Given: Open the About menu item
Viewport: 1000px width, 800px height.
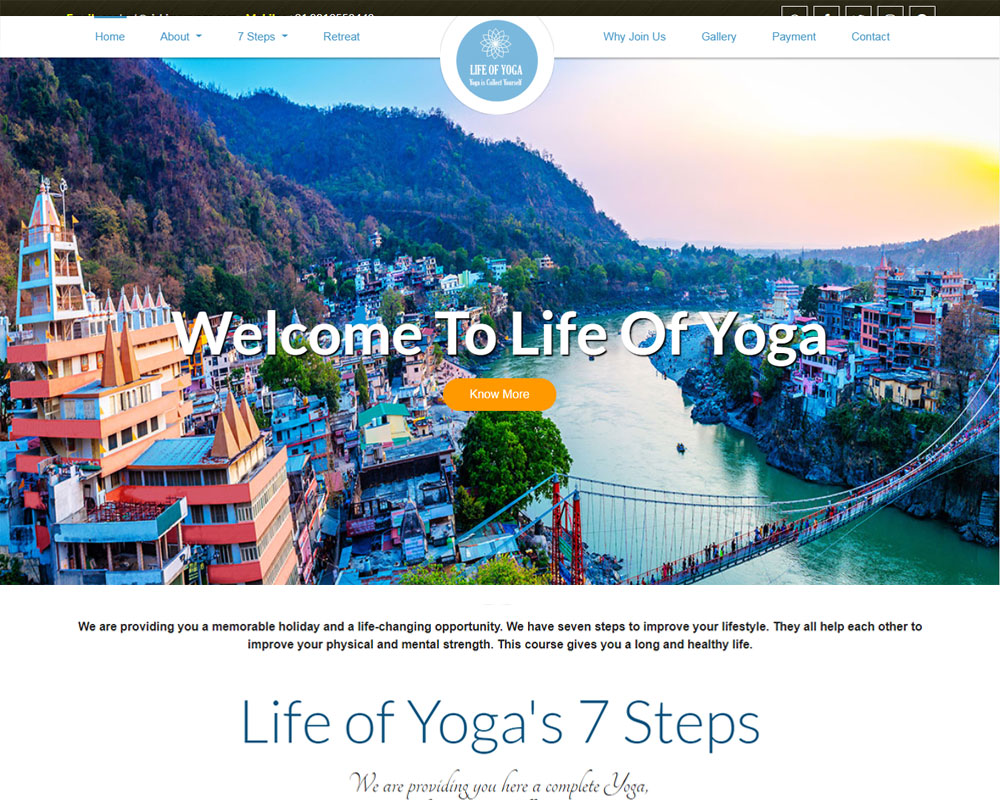Looking at the screenshot, I should (x=174, y=37).
